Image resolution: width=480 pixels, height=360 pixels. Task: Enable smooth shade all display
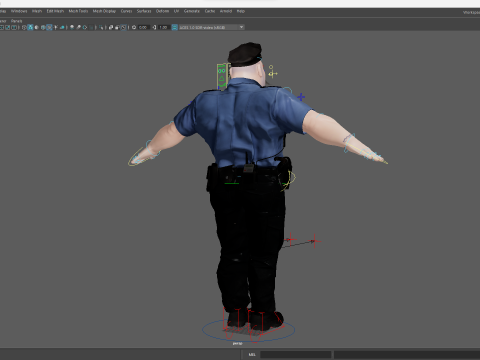pyautogui.click(x=30, y=27)
